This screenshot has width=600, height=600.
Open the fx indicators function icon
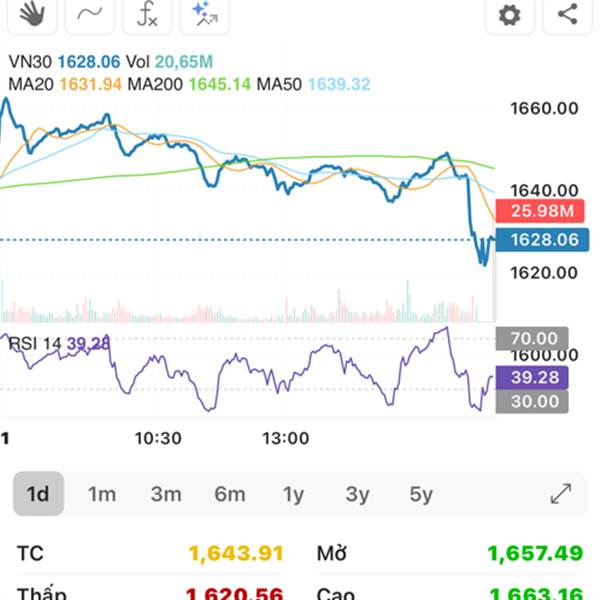pyautogui.click(x=147, y=15)
